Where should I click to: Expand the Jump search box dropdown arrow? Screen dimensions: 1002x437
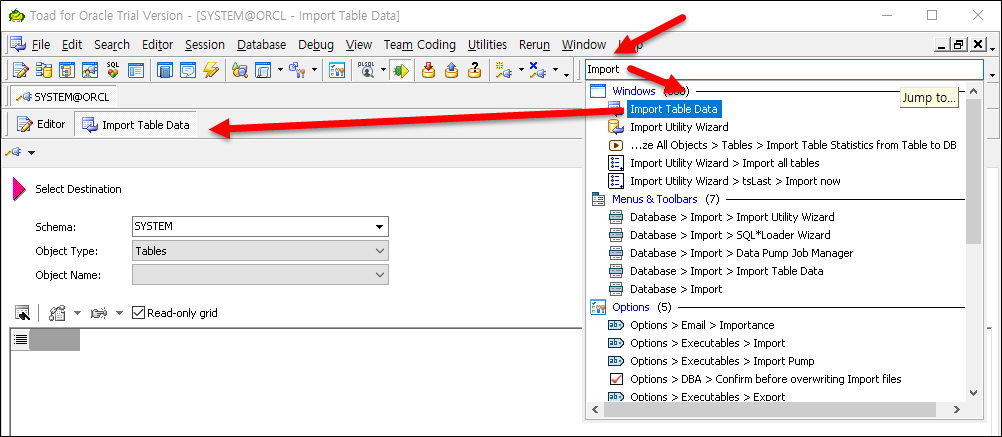[x=991, y=75]
